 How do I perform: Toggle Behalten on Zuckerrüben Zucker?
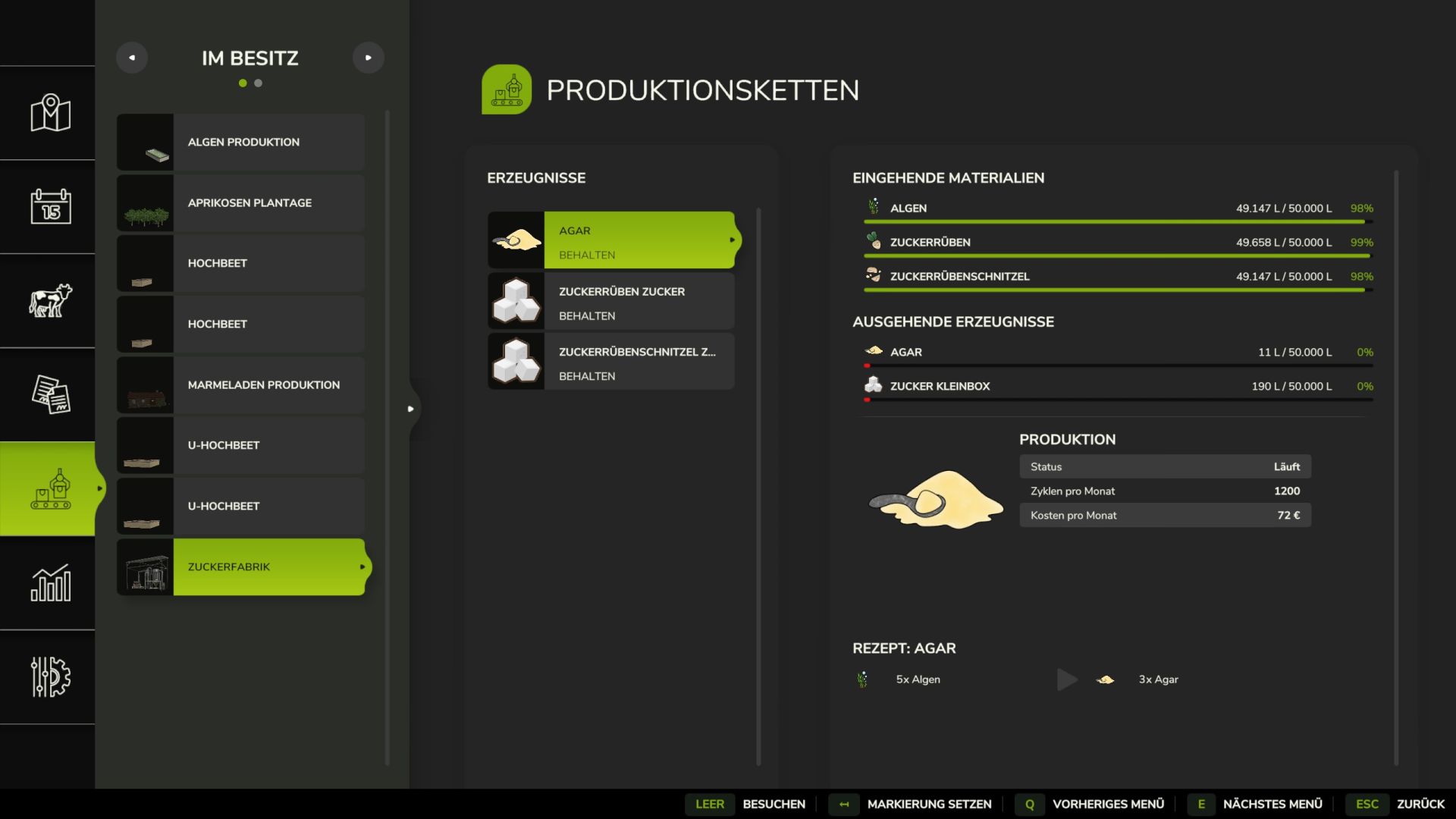pos(586,315)
